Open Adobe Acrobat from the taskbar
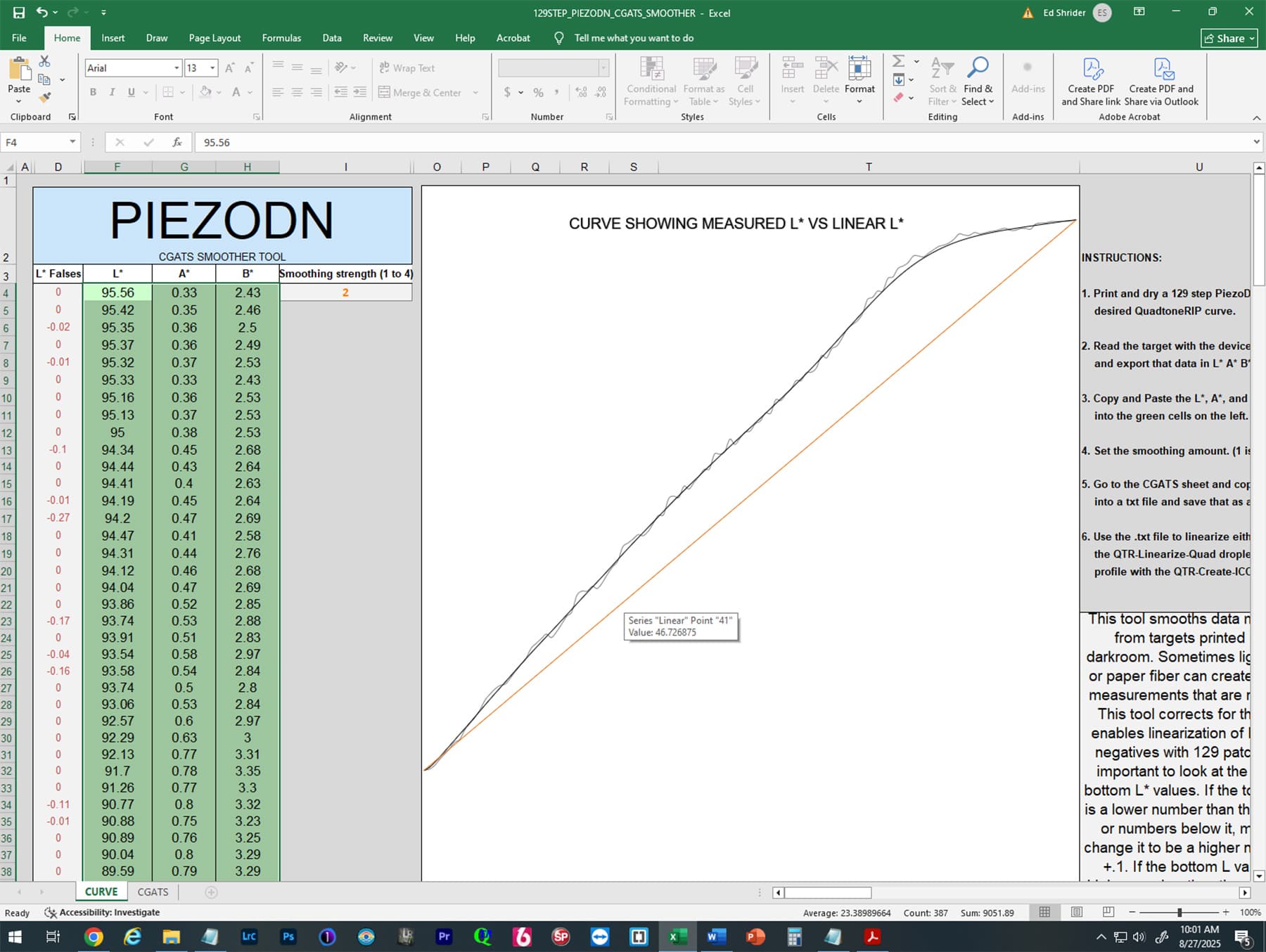Image resolution: width=1266 pixels, height=952 pixels. pos(872,937)
